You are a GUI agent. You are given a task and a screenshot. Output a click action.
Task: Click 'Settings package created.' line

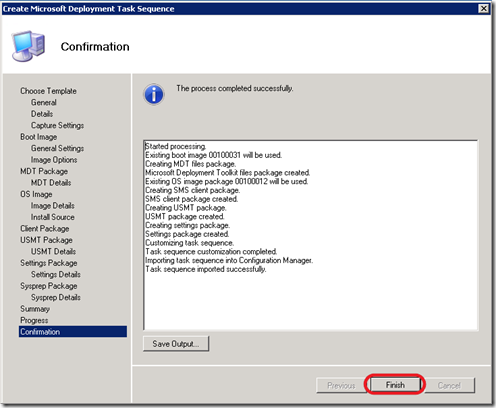[187, 234]
